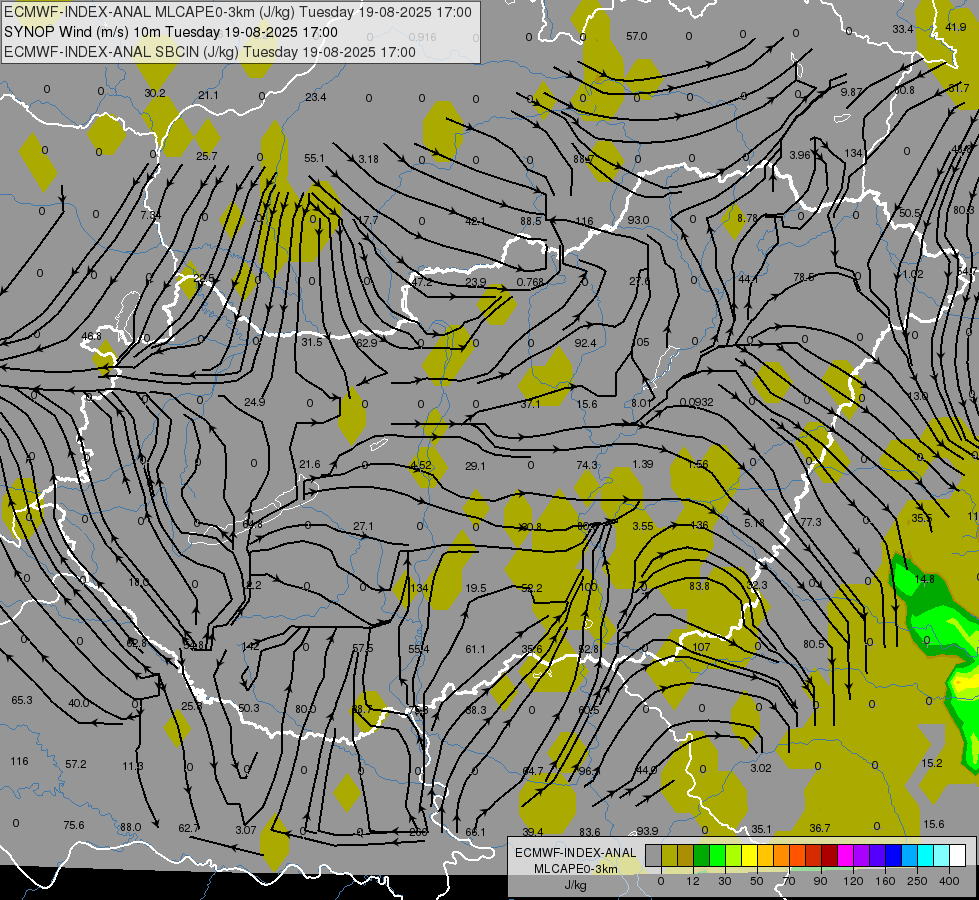Click the map value '9.87'

pos(851,92)
